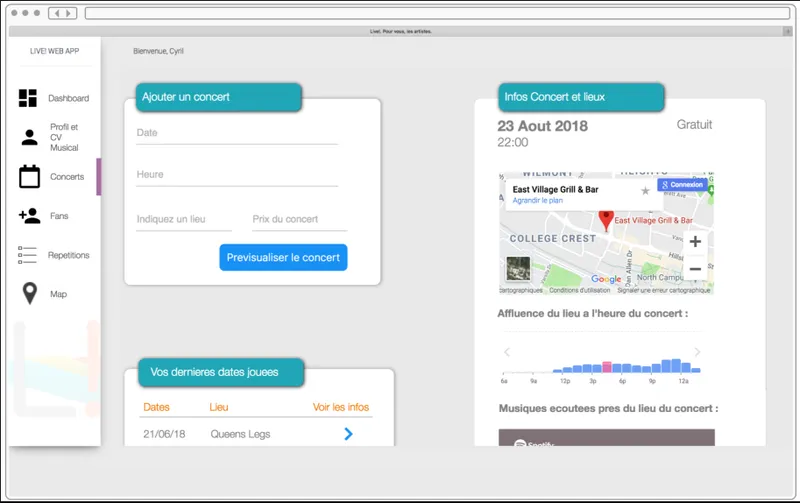Go to the Concerts section
The height and width of the screenshot is (503, 800).
pyautogui.click(x=67, y=177)
